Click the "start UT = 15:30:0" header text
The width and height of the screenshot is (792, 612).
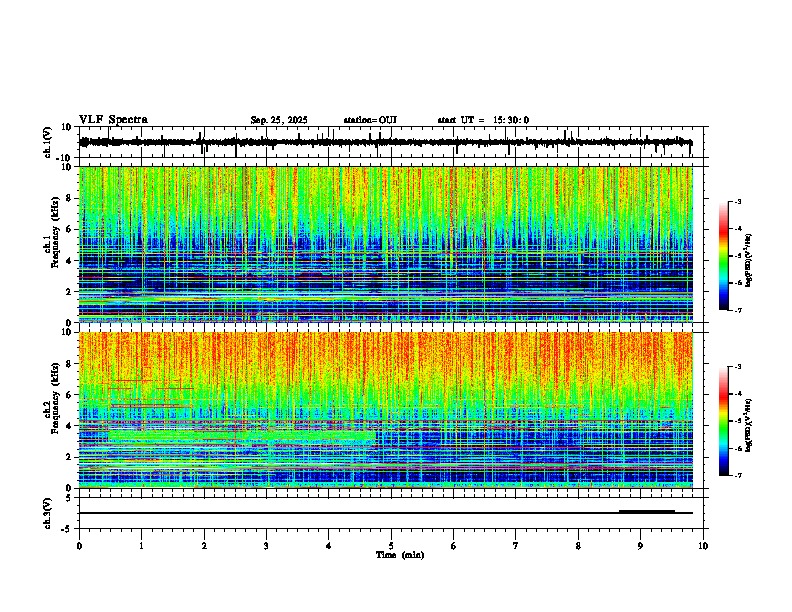pyautogui.click(x=483, y=120)
